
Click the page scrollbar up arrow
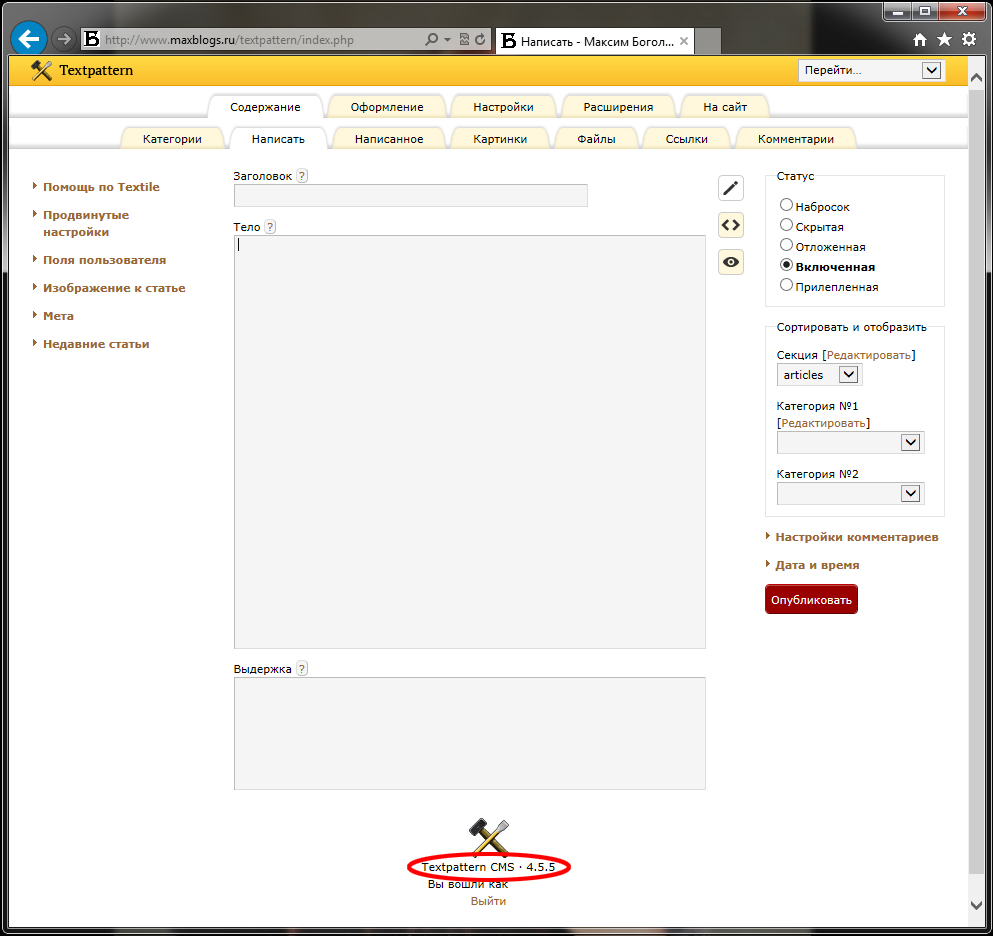tap(976, 78)
